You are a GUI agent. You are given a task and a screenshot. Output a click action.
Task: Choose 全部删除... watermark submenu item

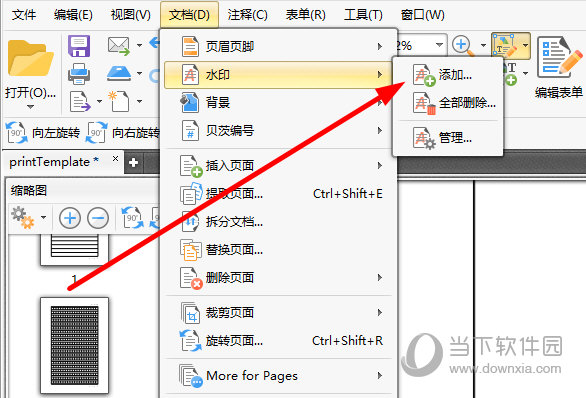[448, 102]
